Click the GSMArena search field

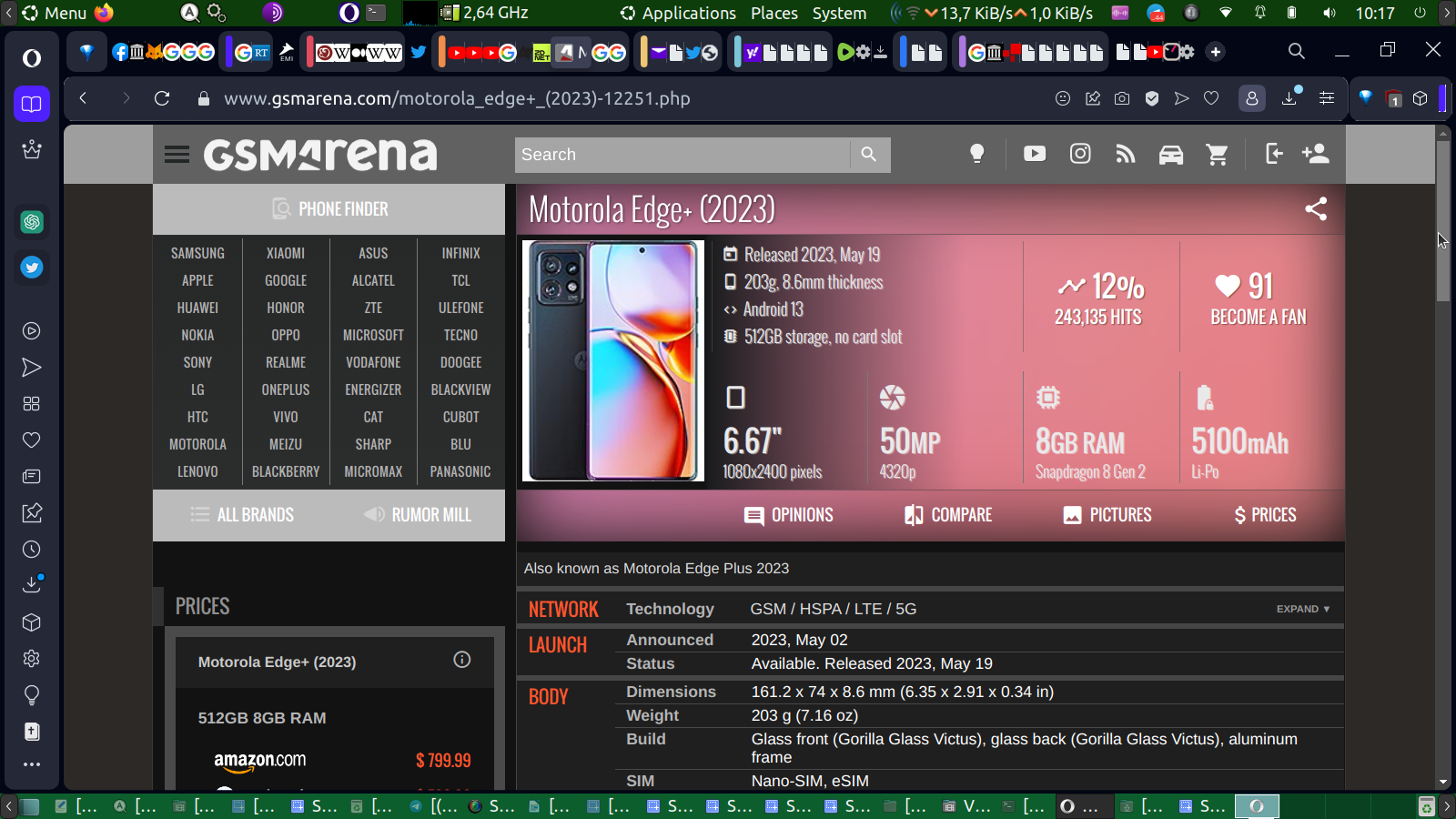click(682, 155)
